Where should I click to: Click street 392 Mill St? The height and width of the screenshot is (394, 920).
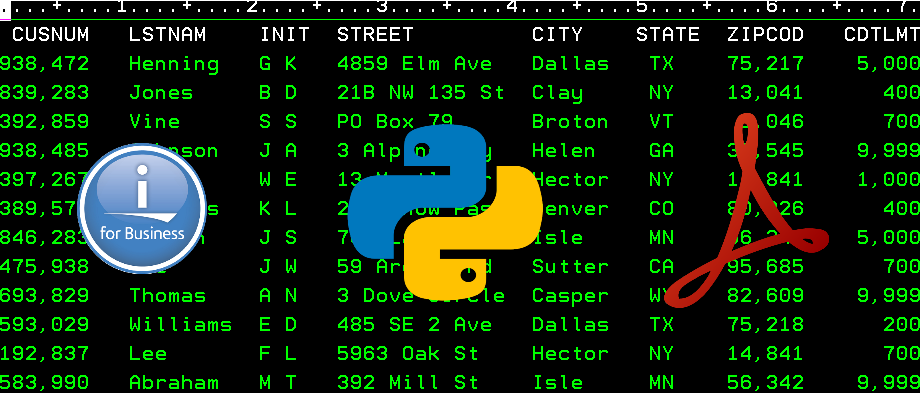click(x=408, y=382)
